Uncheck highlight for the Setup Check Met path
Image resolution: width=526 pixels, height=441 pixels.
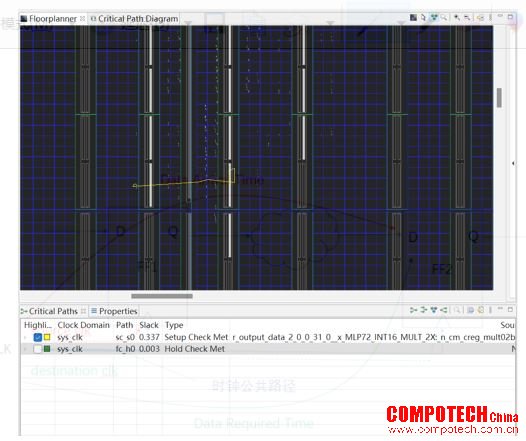38,337
